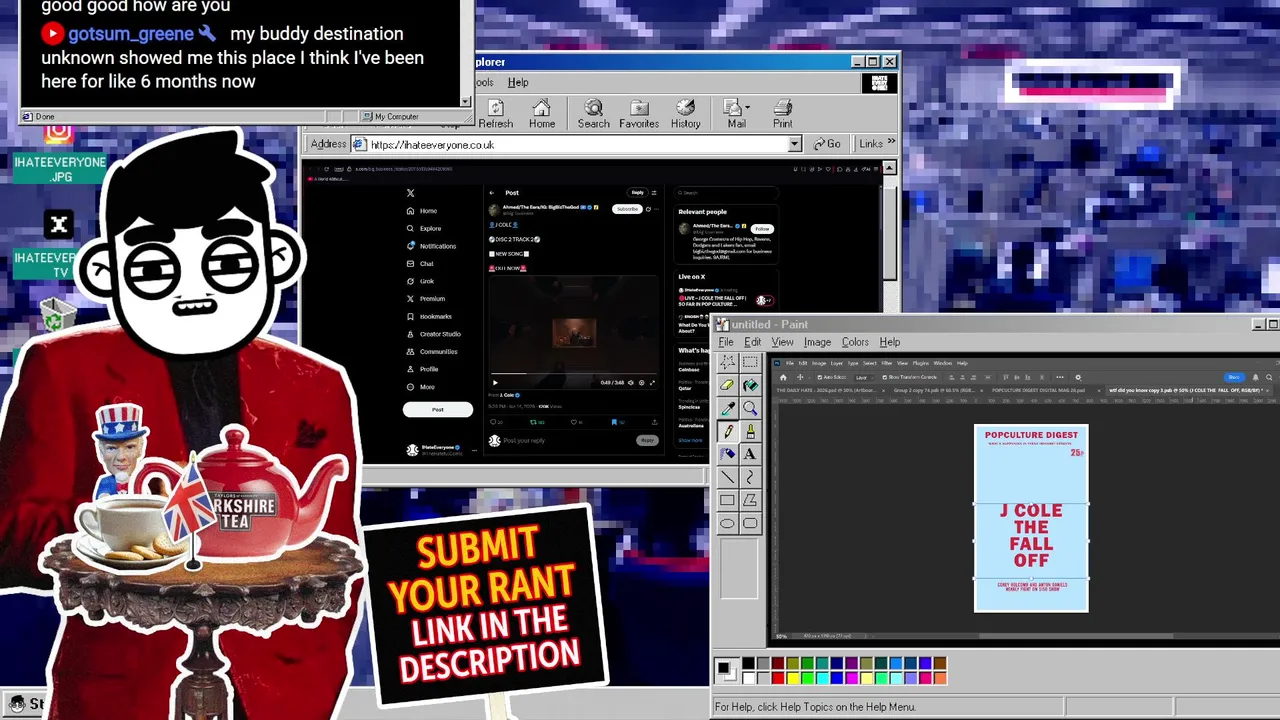Image resolution: width=1280 pixels, height=720 pixels.
Task: Click the blue Share button in Photoshop
Action: click(x=1234, y=377)
